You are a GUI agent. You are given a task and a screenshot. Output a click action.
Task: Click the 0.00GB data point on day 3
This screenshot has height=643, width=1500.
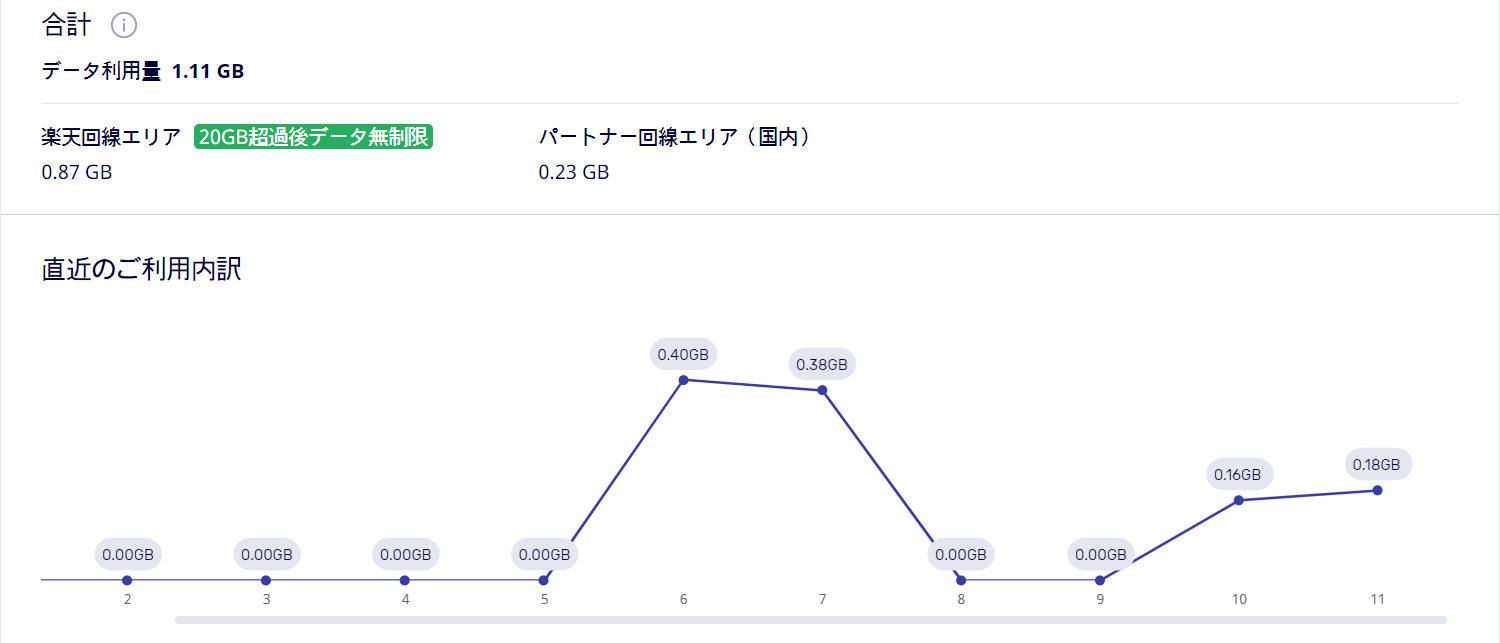pos(266,580)
